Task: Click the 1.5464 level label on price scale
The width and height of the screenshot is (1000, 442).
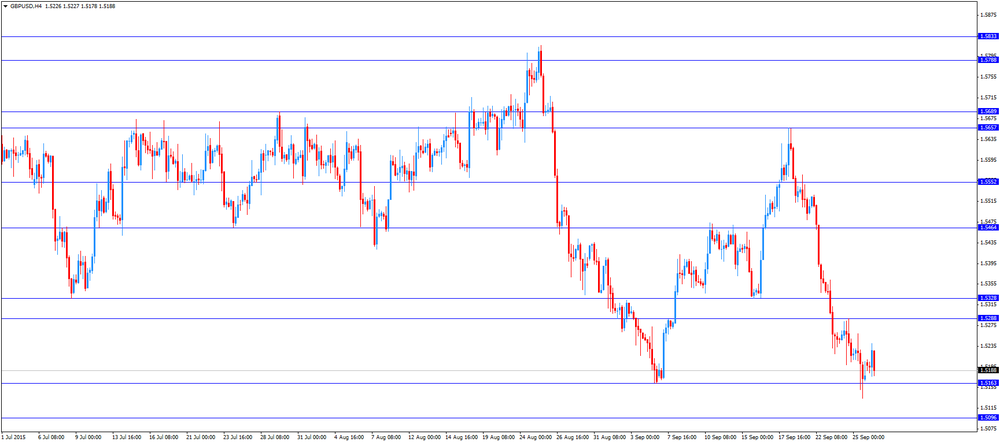Action: 987,227
